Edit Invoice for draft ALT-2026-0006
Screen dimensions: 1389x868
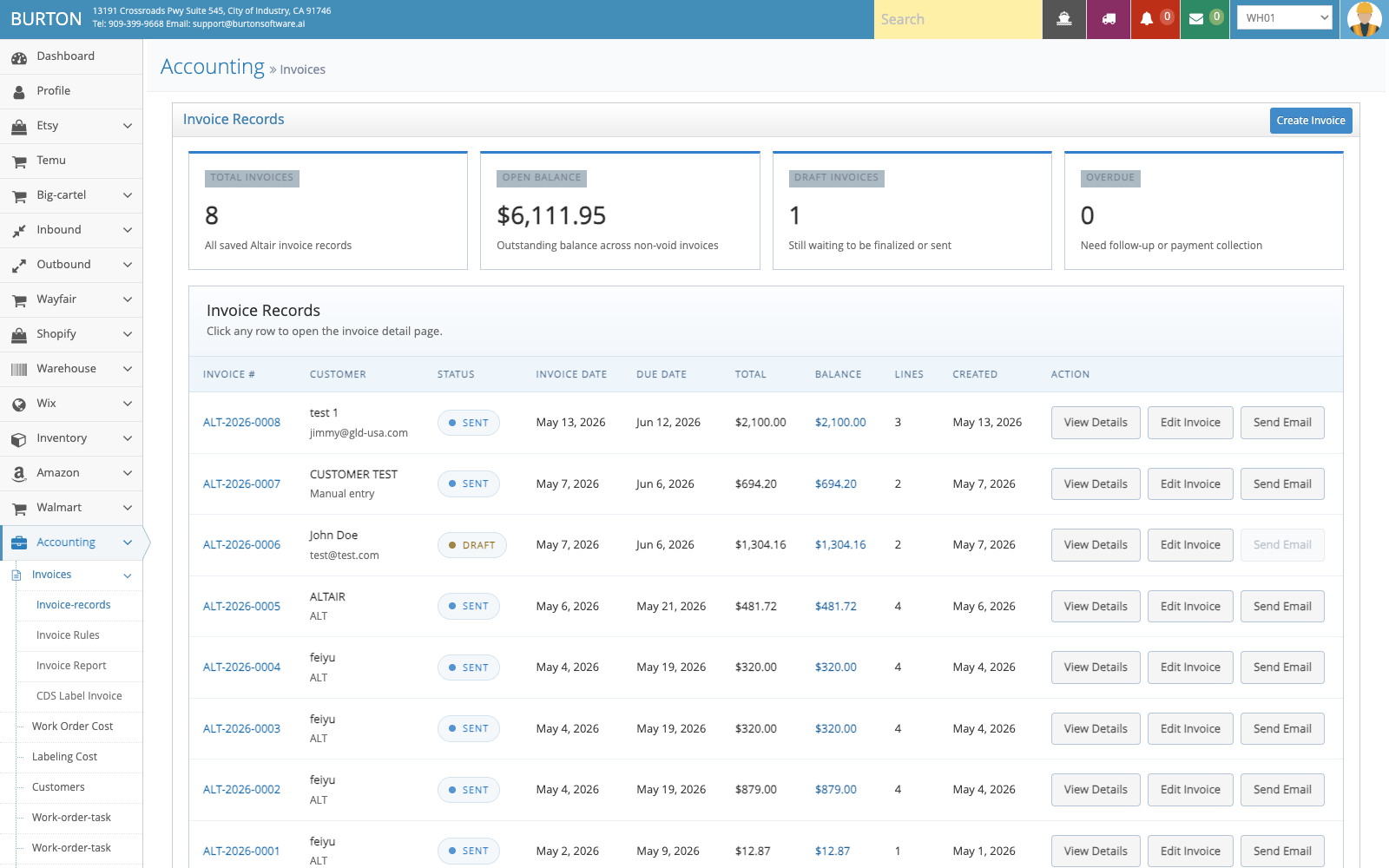tap(1190, 545)
